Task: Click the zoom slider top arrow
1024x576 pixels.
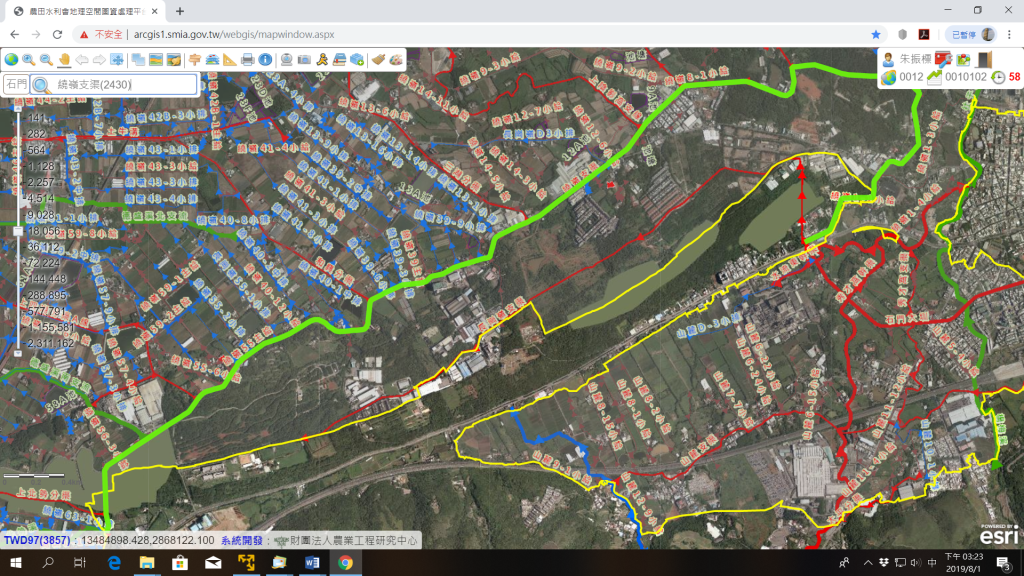Action: pos(18,107)
